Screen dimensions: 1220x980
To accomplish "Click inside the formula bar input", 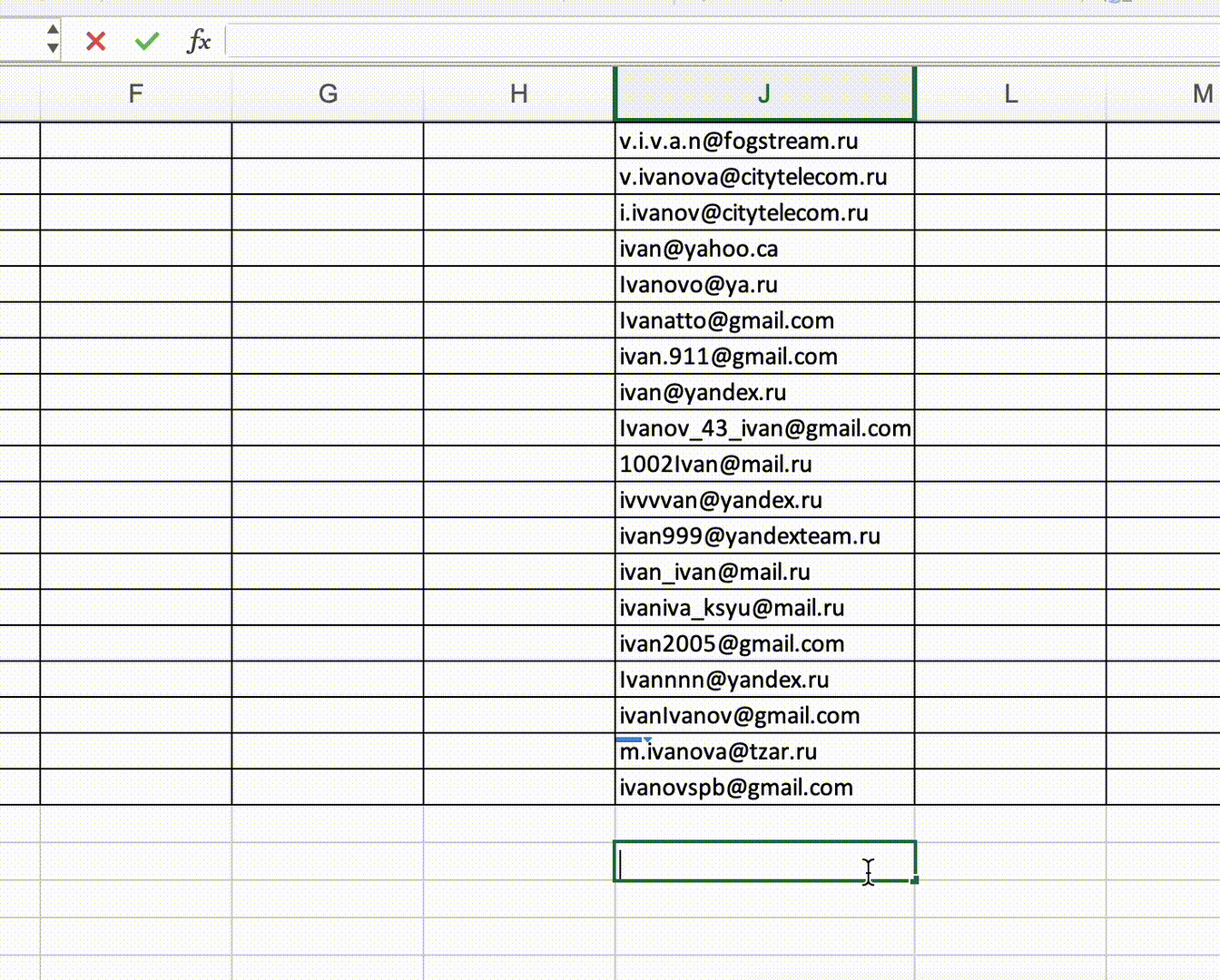I will pyautogui.click(x=723, y=41).
